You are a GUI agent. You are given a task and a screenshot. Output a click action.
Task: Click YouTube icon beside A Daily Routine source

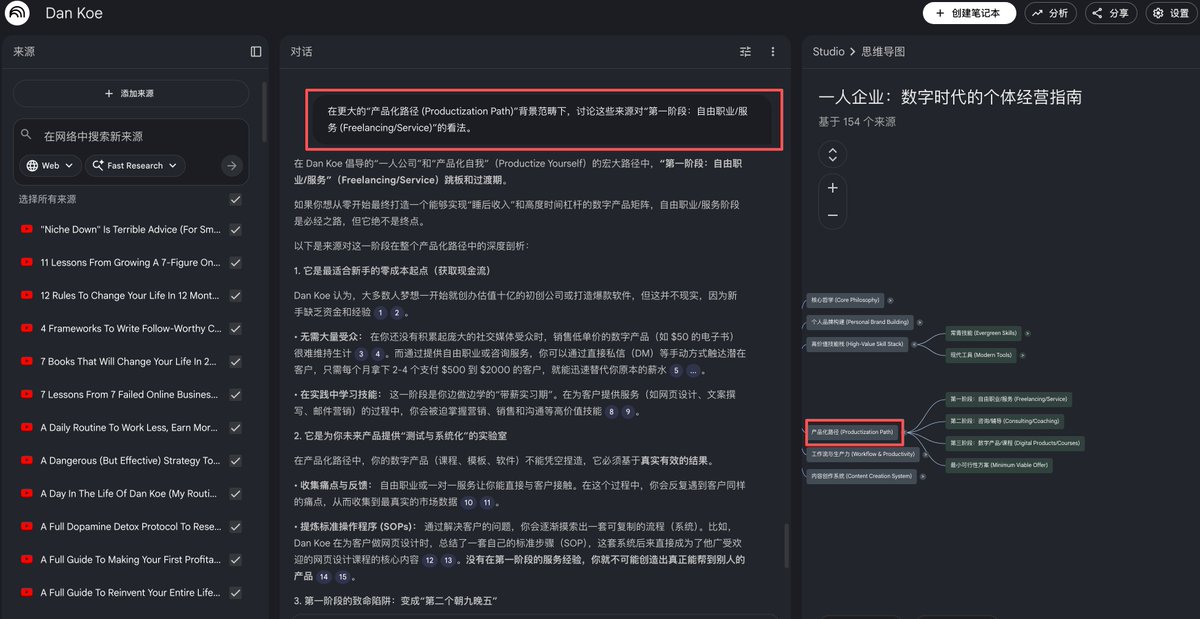pyautogui.click(x=26, y=427)
